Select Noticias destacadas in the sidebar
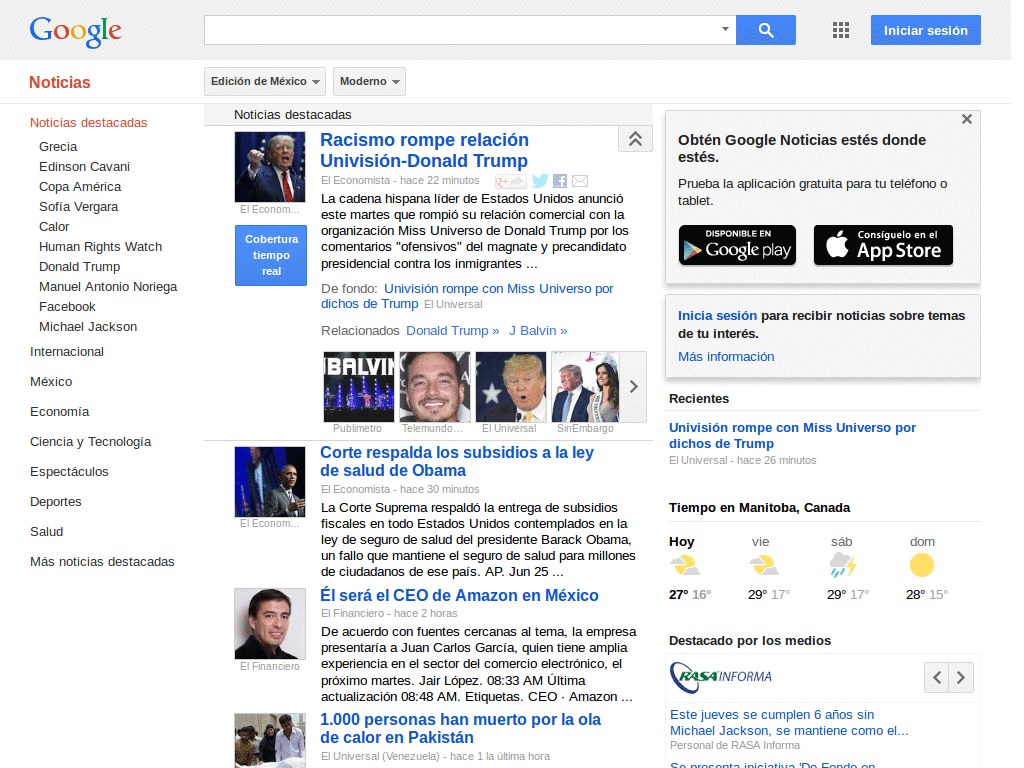This screenshot has width=1024, height=768. pyautogui.click(x=89, y=123)
